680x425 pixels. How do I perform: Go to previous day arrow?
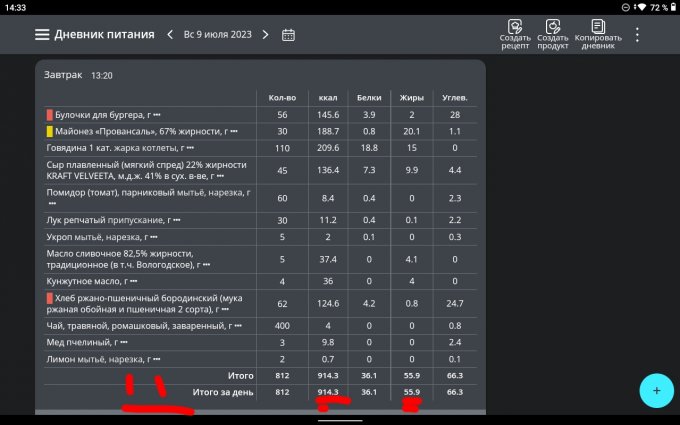click(170, 34)
